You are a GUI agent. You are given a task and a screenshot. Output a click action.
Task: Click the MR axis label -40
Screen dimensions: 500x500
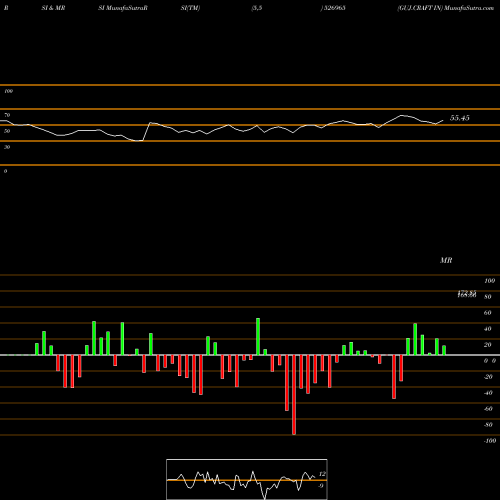(x=488, y=393)
